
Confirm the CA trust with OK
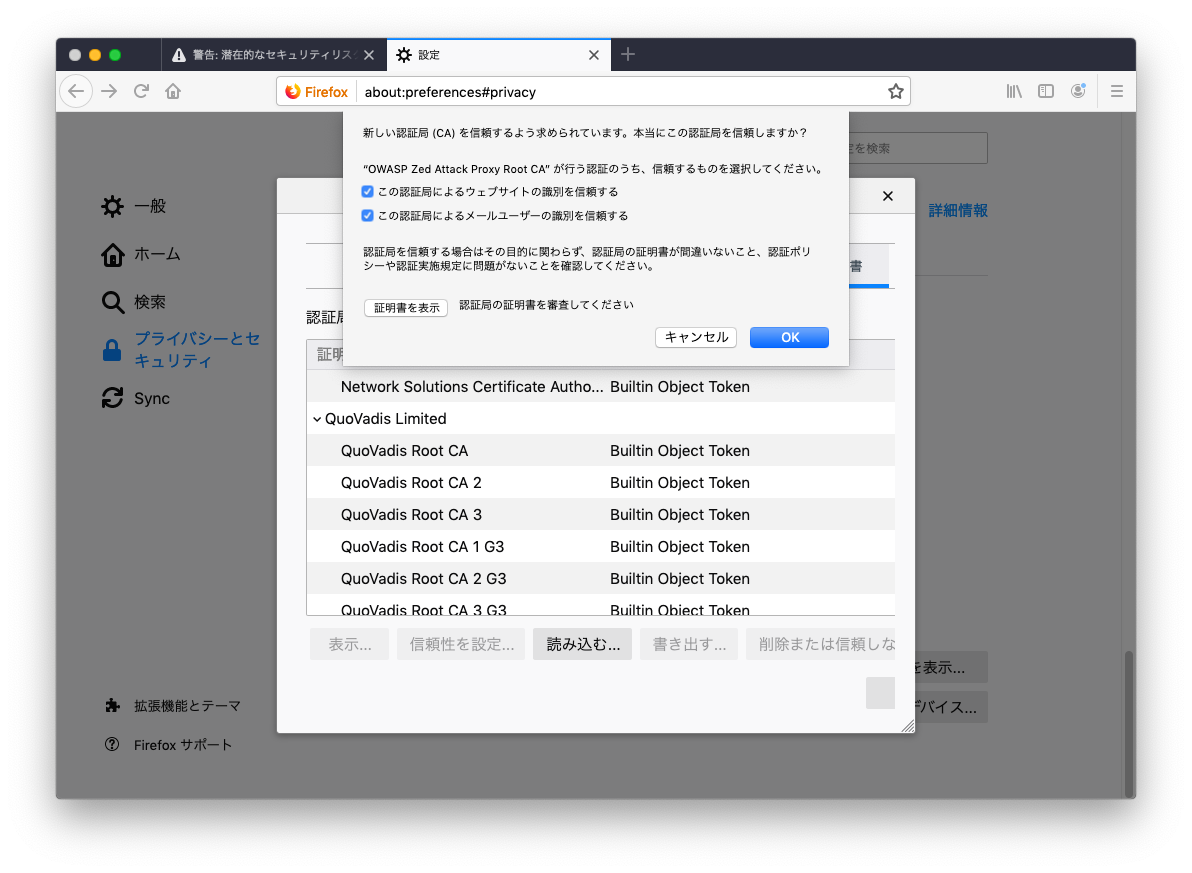(x=789, y=338)
